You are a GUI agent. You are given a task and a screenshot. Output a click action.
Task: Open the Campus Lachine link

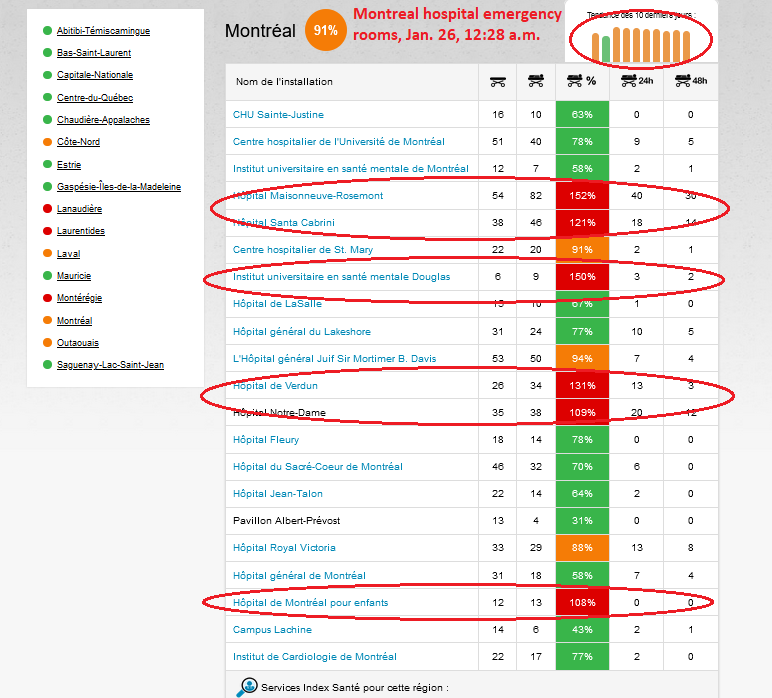click(272, 630)
